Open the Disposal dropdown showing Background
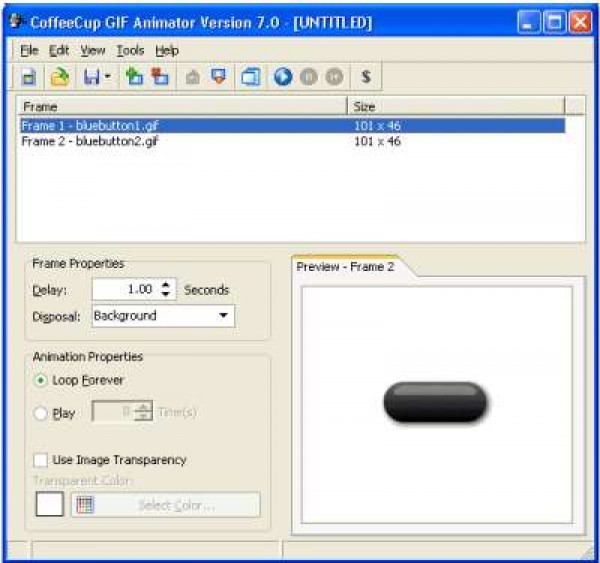The width and height of the screenshot is (600, 563). click(x=163, y=316)
